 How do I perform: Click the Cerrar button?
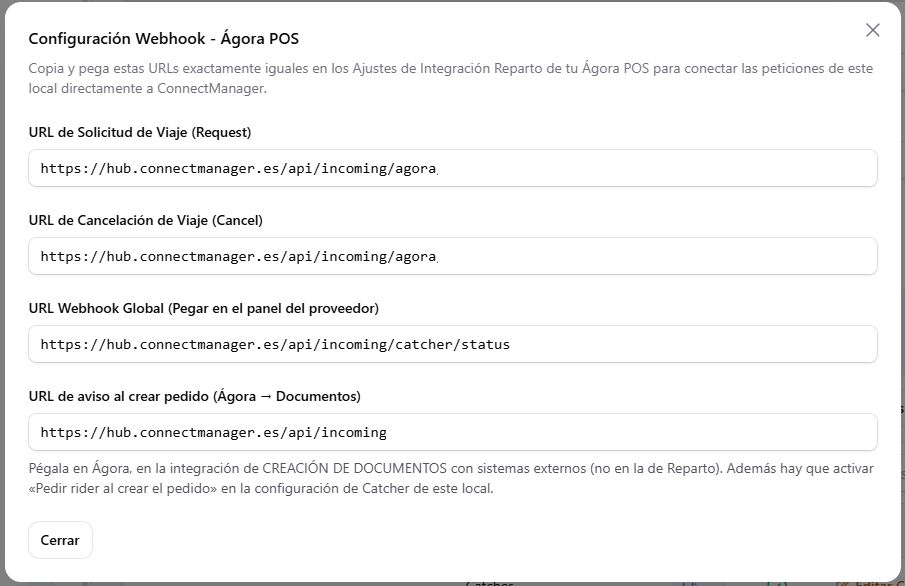click(x=60, y=540)
